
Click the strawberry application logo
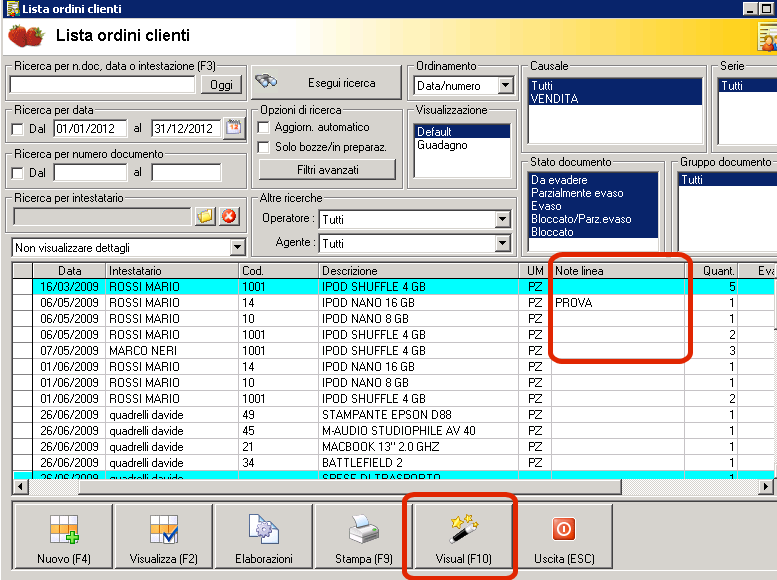(26, 36)
